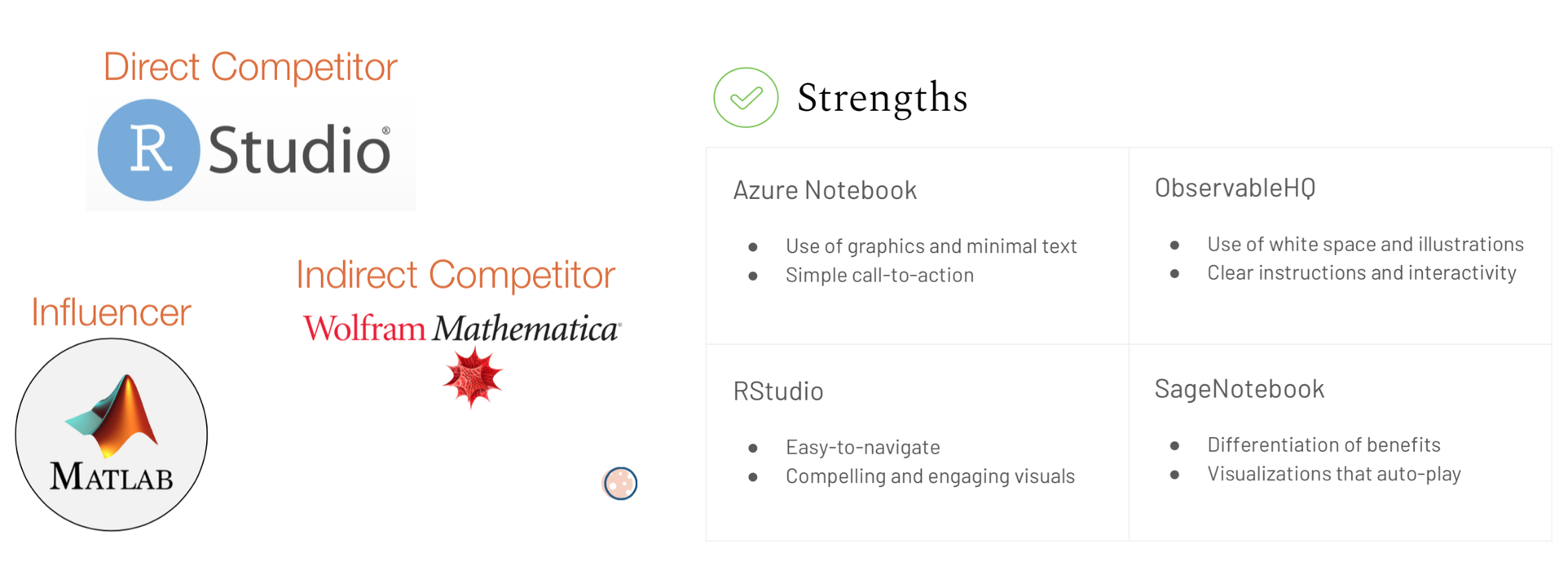Viewport: 1568px width, 584px height.
Task: Click the Strengths title text
Action: coord(882,99)
